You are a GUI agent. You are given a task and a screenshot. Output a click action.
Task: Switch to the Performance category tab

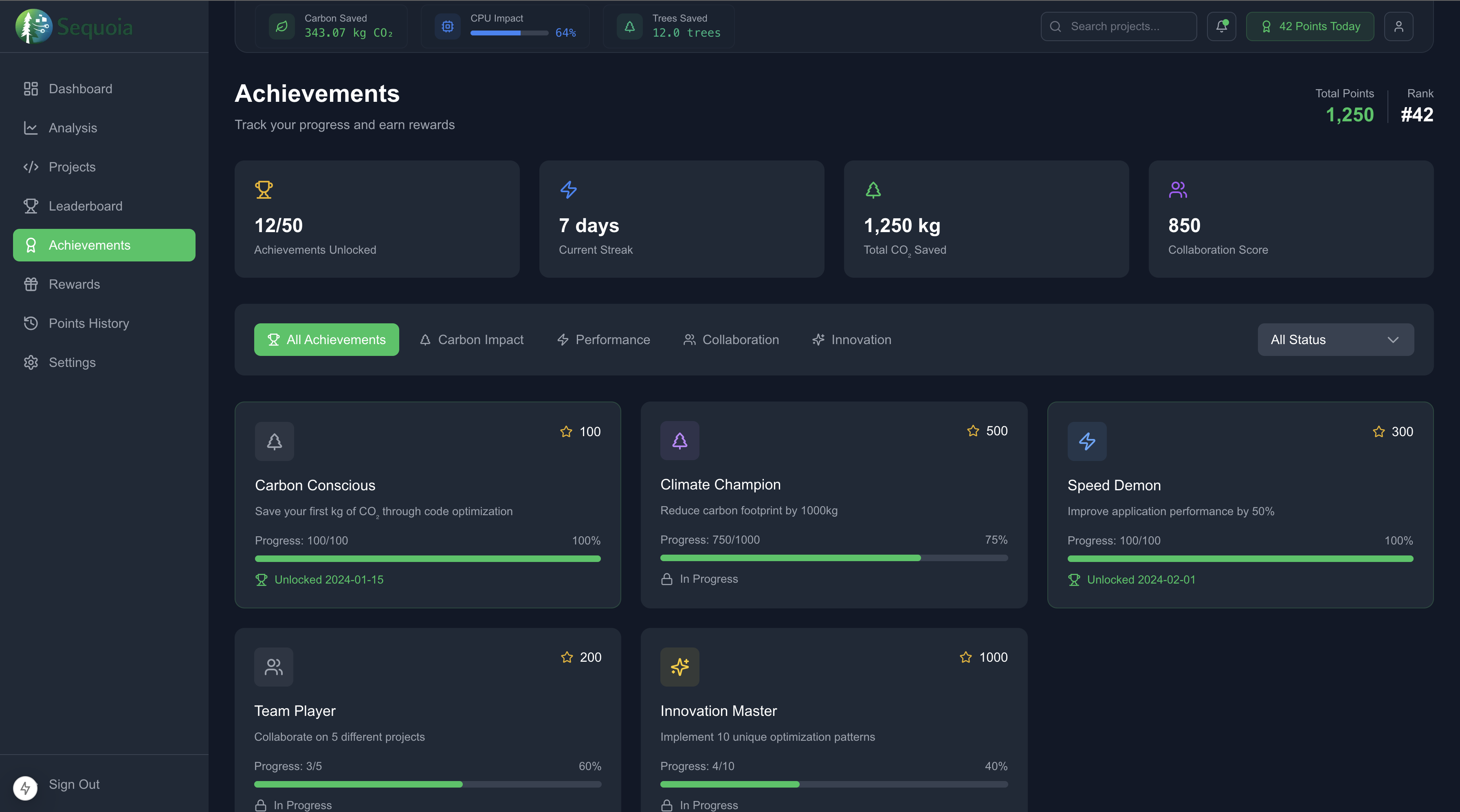(604, 340)
